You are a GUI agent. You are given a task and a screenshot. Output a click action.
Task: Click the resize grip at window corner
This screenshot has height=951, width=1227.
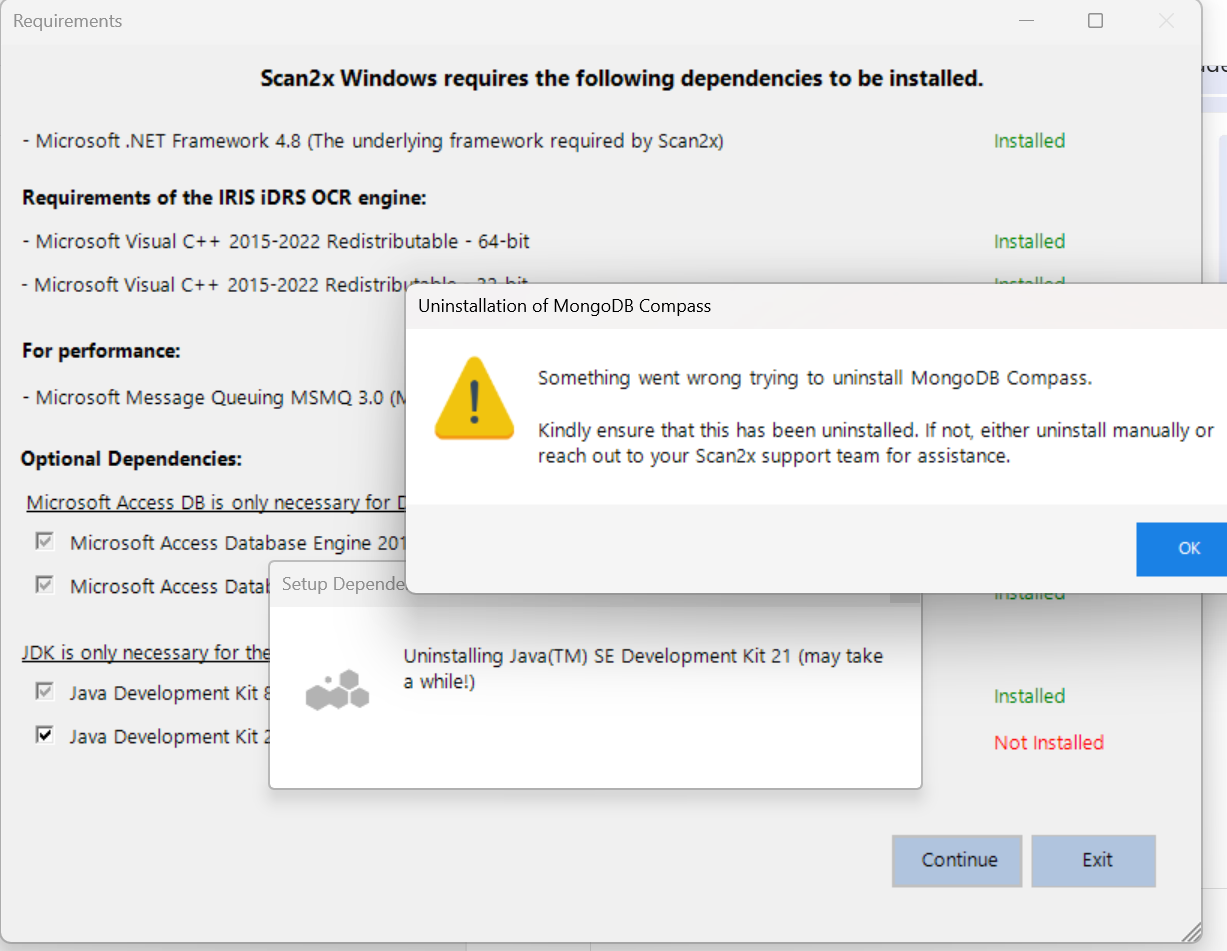tap(1190, 931)
